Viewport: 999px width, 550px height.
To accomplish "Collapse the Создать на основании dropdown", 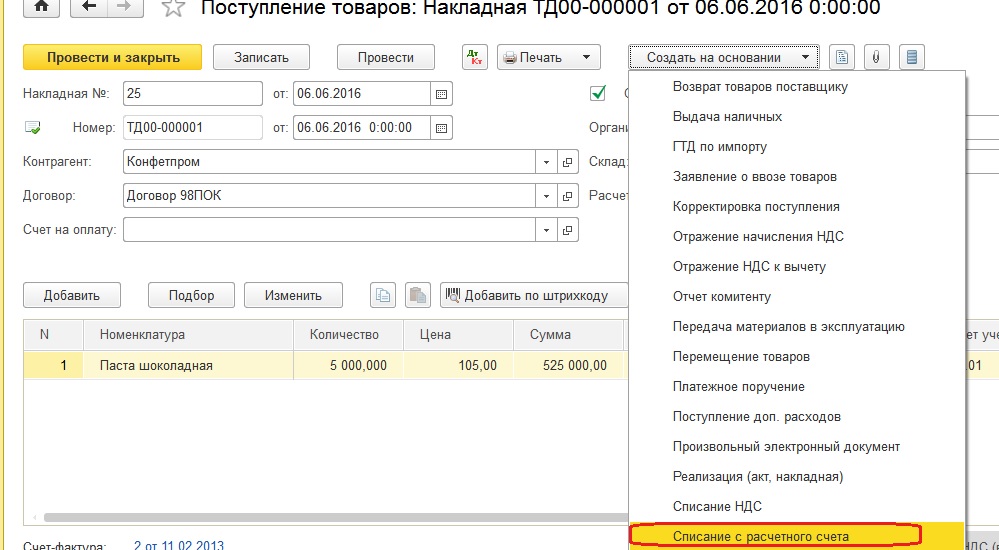I will [724, 57].
